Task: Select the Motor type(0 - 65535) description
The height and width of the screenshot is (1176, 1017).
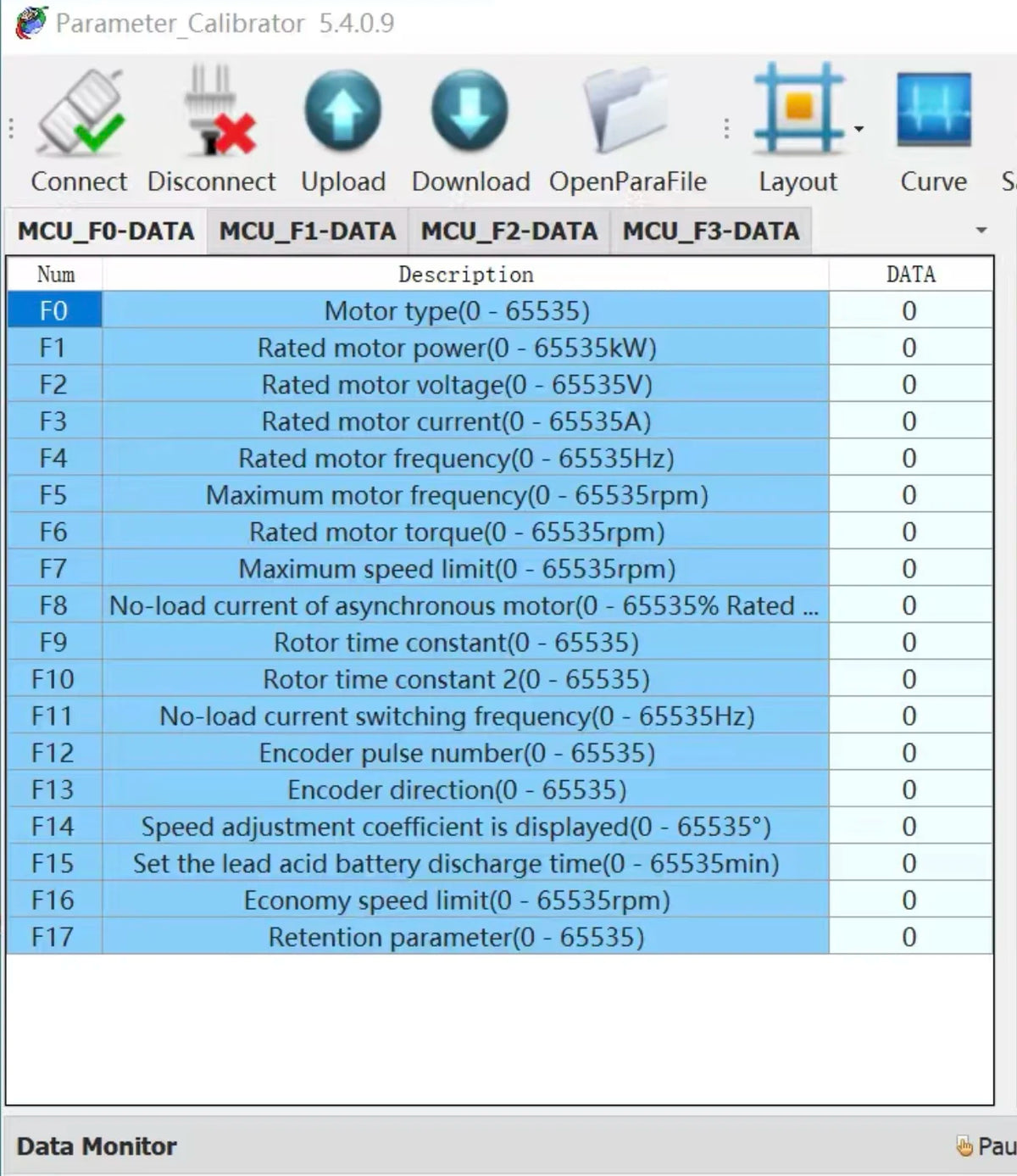Action: pyautogui.click(x=465, y=310)
